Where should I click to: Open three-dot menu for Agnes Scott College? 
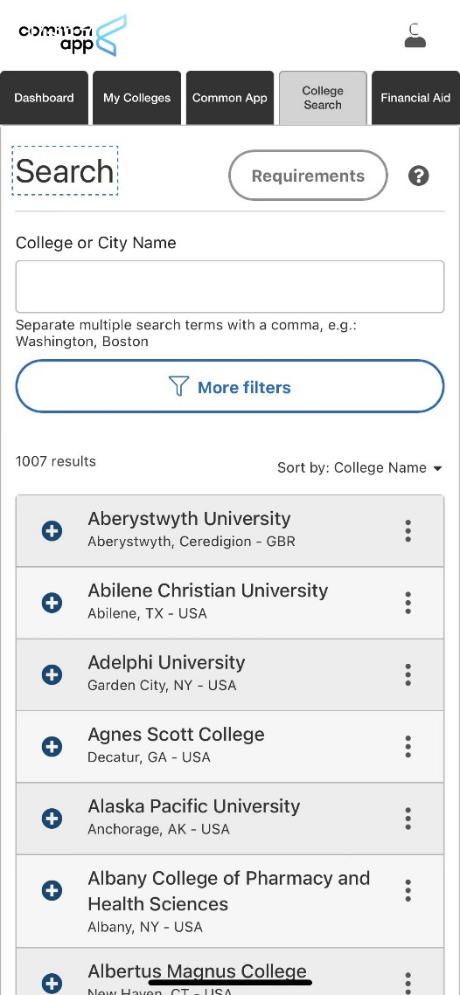pos(408,746)
